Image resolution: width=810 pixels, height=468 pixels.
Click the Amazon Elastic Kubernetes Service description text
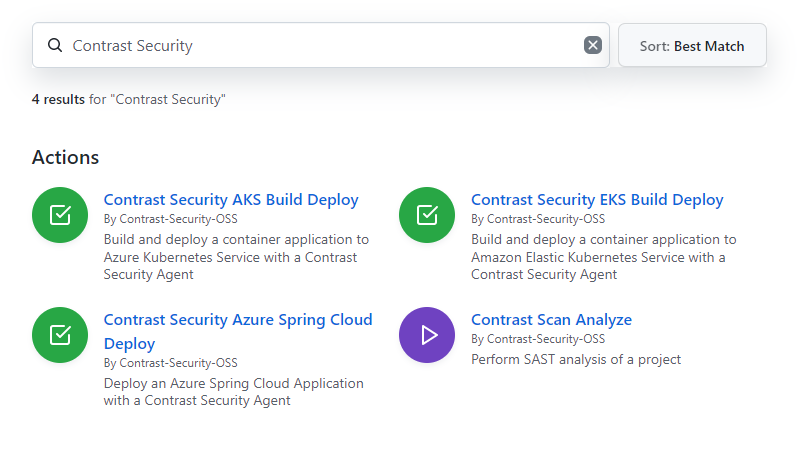point(603,257)
